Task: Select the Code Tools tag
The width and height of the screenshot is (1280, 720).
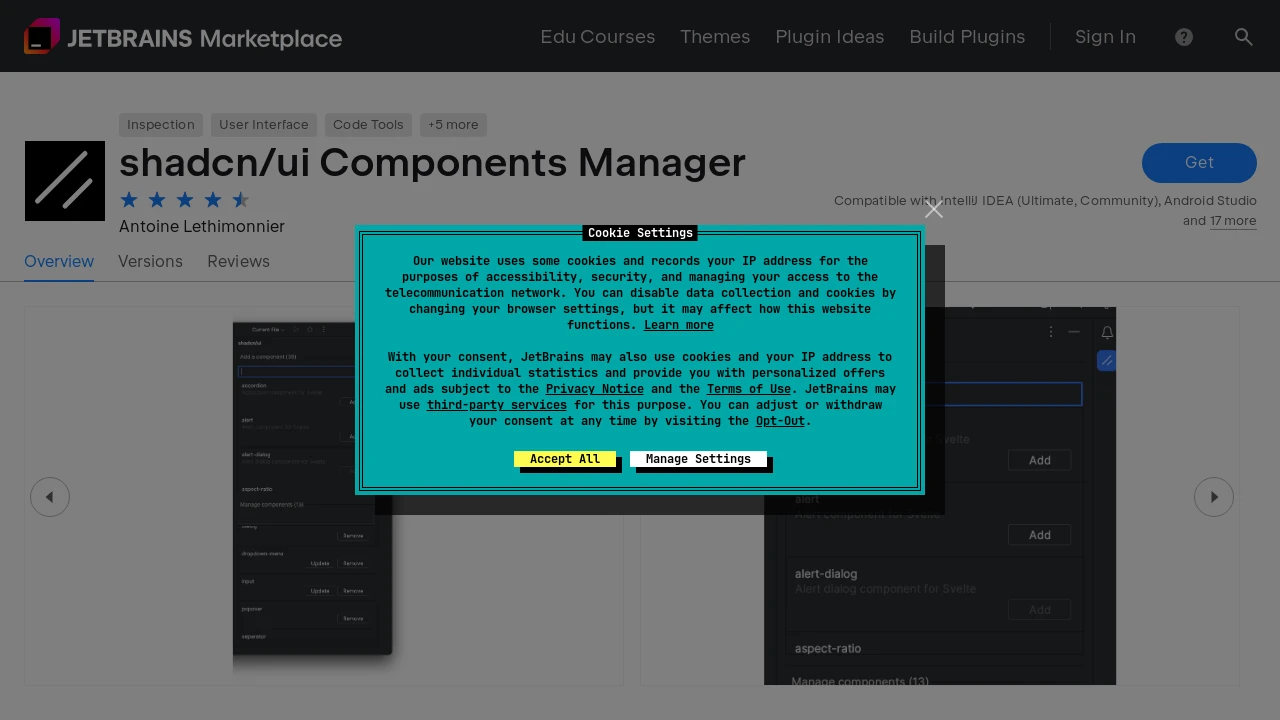Action: point(368,125)
